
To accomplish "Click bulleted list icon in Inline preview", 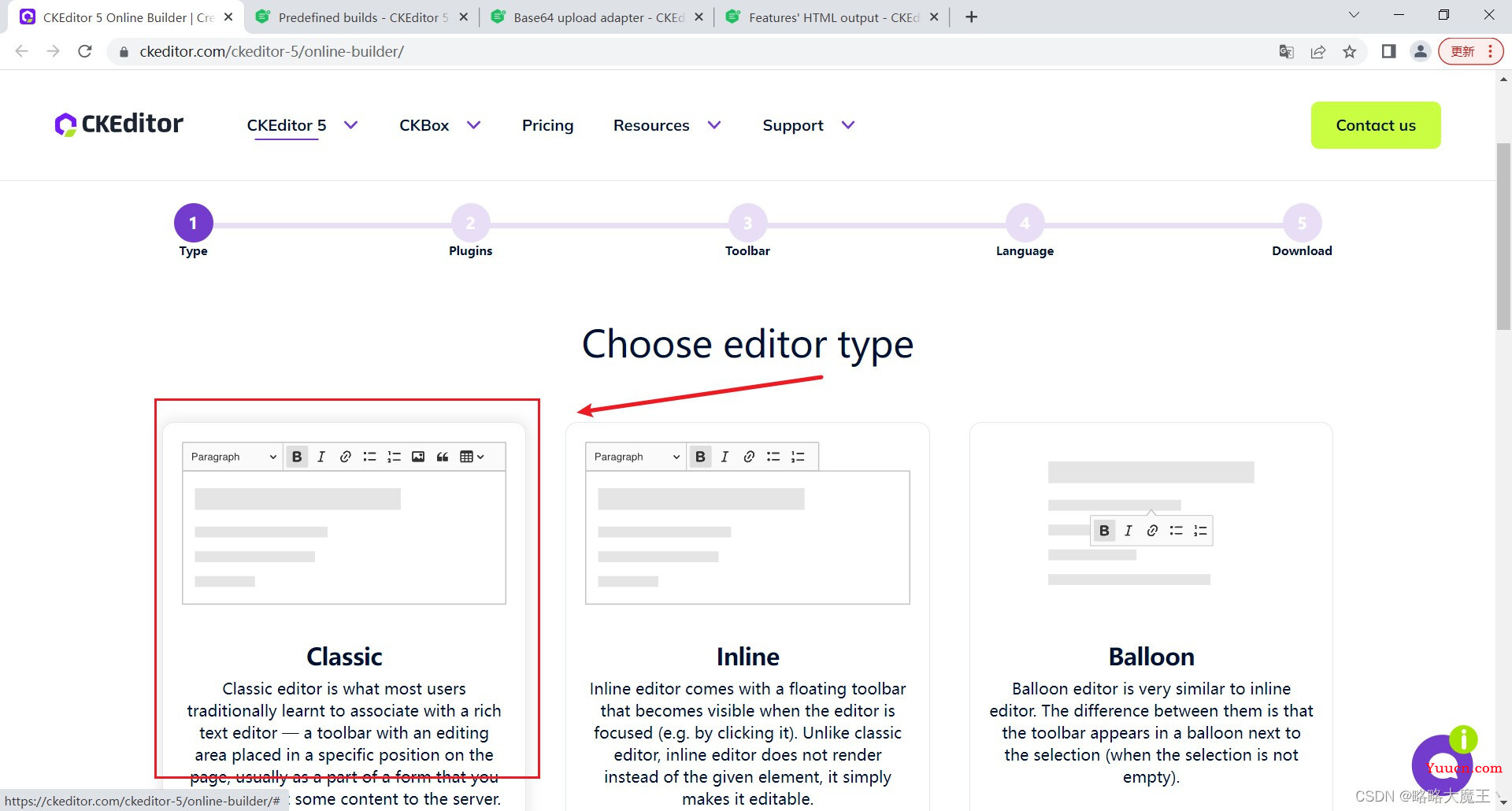I will click(x=773, y=457).
